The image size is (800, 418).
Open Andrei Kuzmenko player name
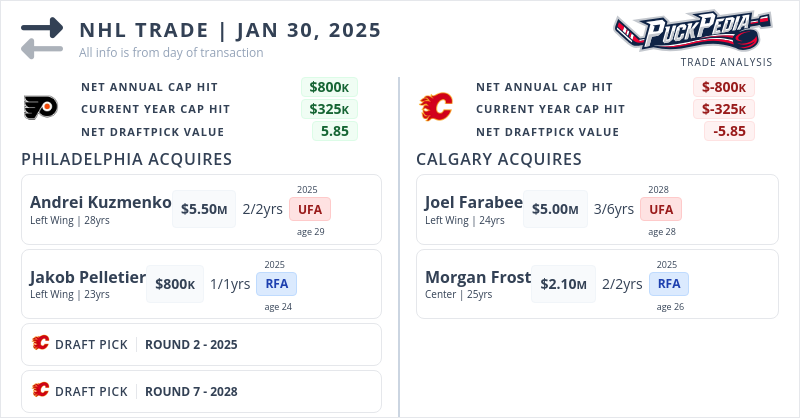[x=101, y=202]
